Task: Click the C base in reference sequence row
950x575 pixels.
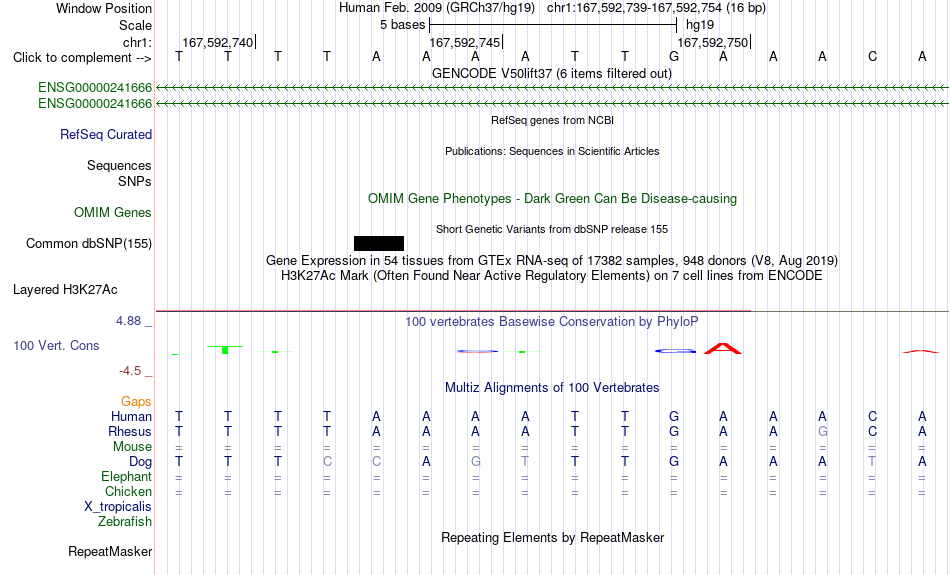Action: point(872,56)
